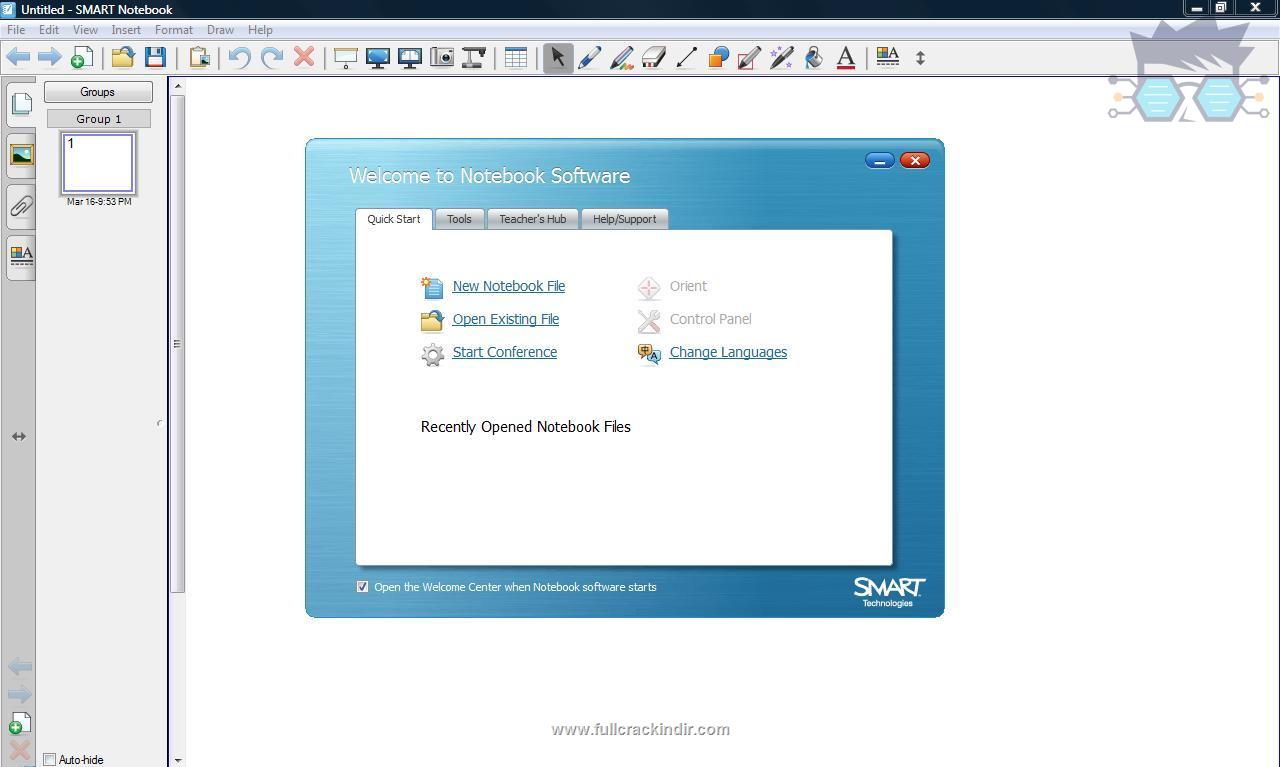Start the Document Camera tool
1280x767 pixels.
click(474, 57)
